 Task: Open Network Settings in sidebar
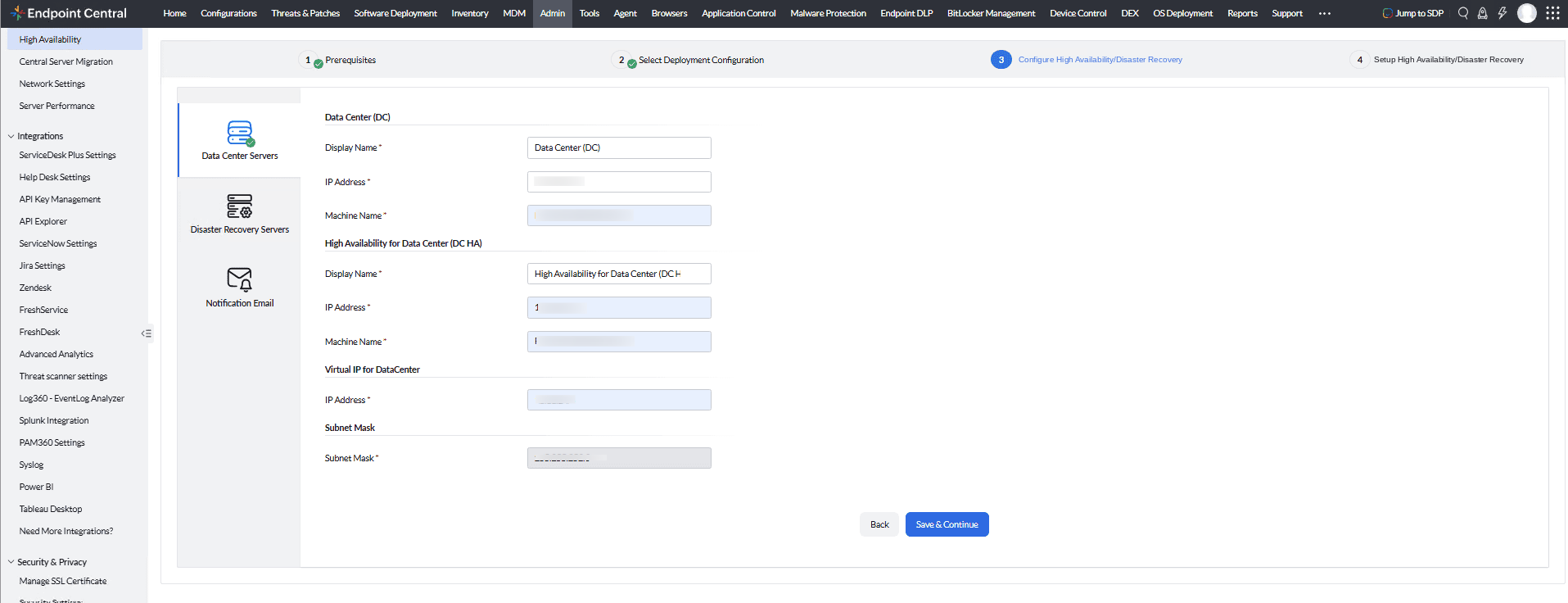(52, 84)
